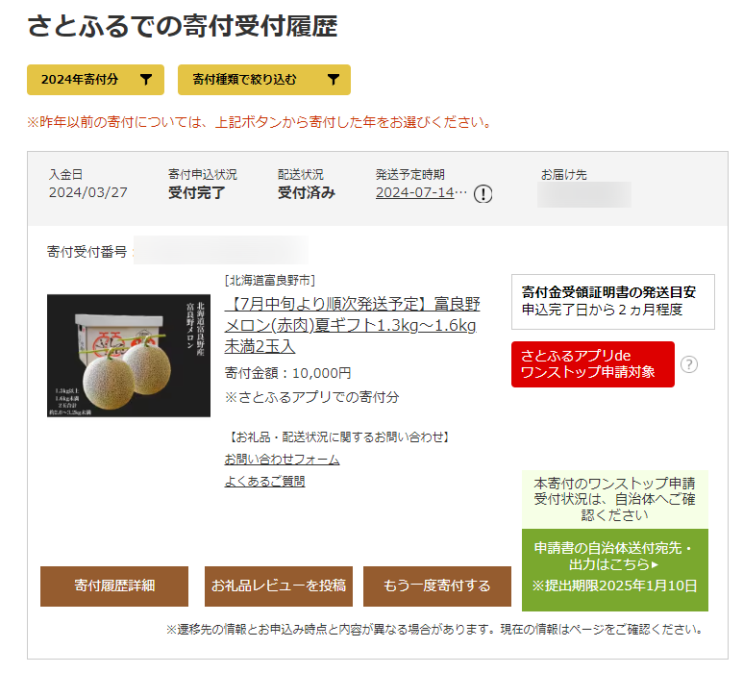Click the exclamation info icon beside shipping date

coord(483,194)
